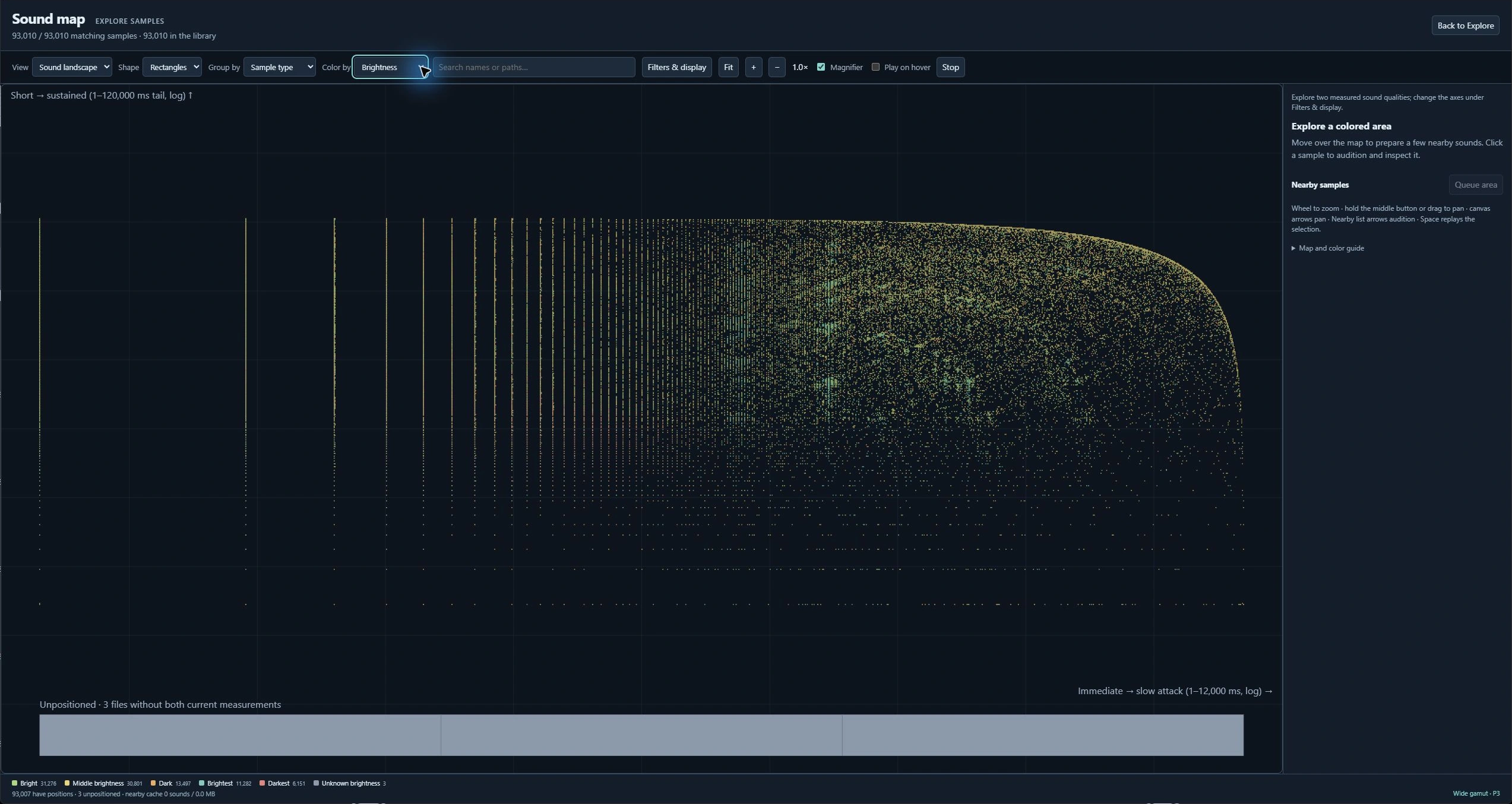This screenshot has width=1512, height=804.
Task: Click the Immediate → slow attack axis label
Action: pos(1175,691)
